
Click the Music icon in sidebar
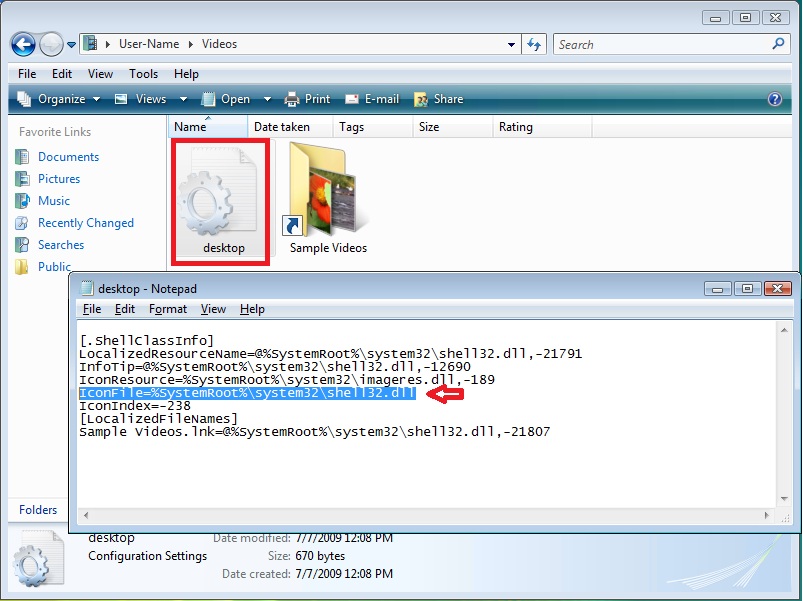22,201
